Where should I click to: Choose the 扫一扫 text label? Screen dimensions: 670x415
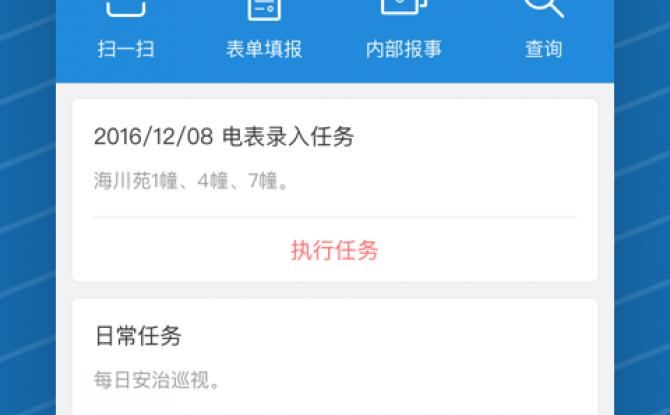click(126, 49)
